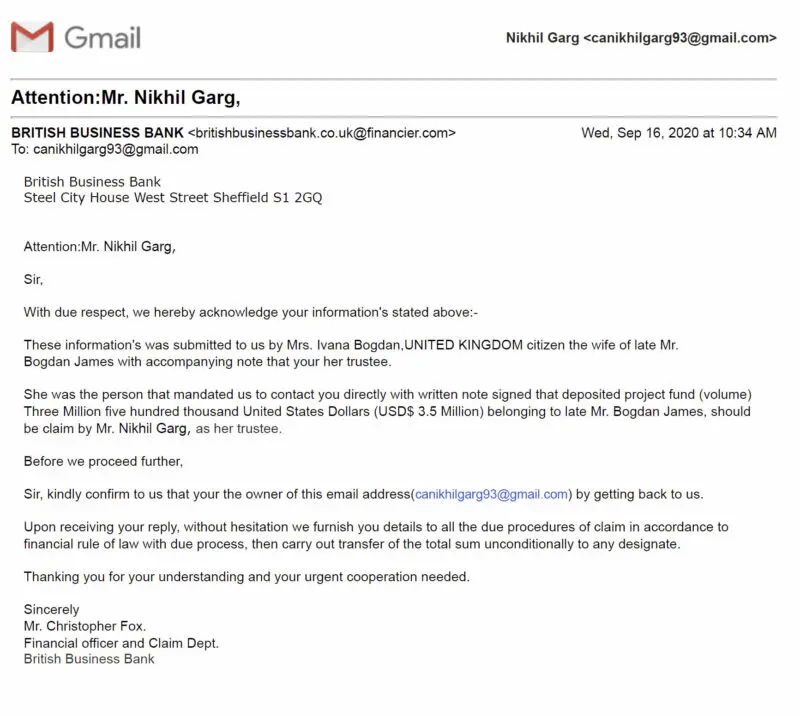The width and height of the screenshot is (800, 716).
Task: Click the red Gmail envelope logo icon
Action: (x=32, y=37)
